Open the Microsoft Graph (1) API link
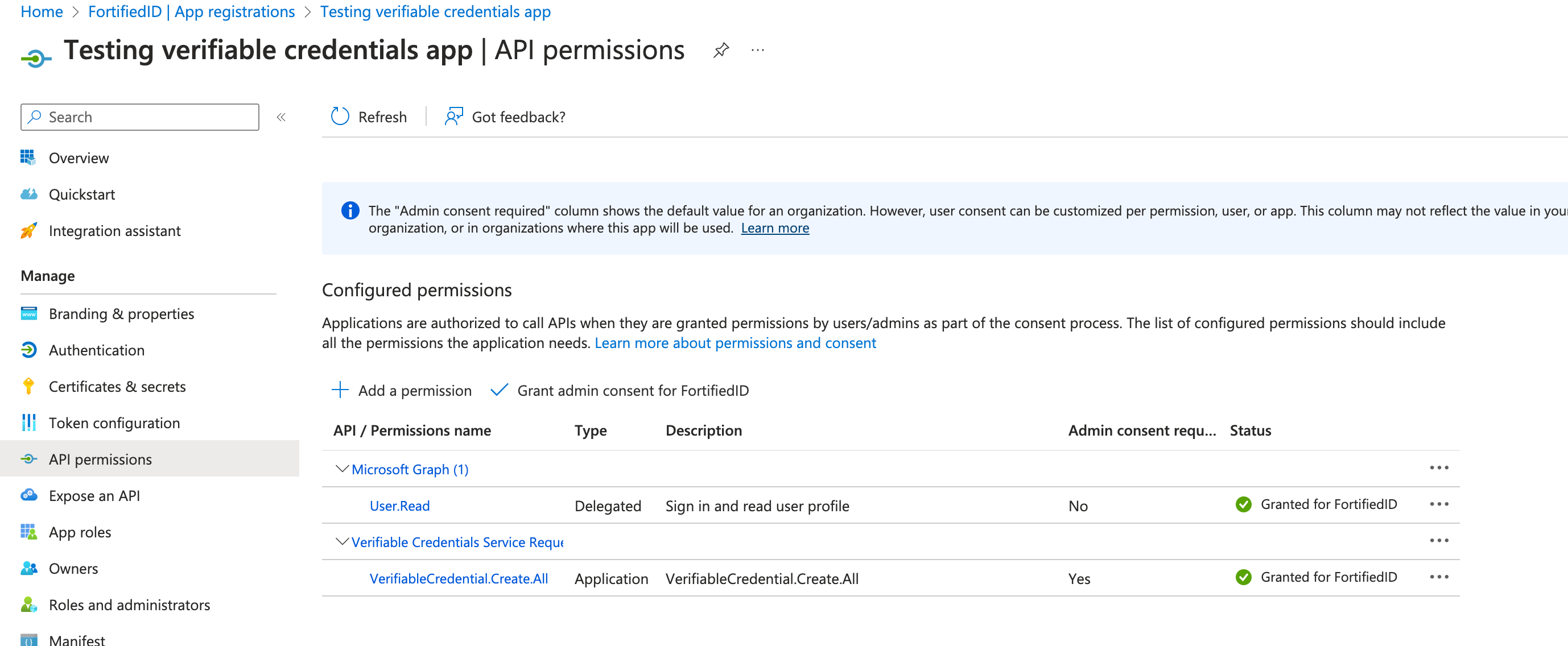The height and width of the screenshot is (646, 1568). (x=410, y=469)
